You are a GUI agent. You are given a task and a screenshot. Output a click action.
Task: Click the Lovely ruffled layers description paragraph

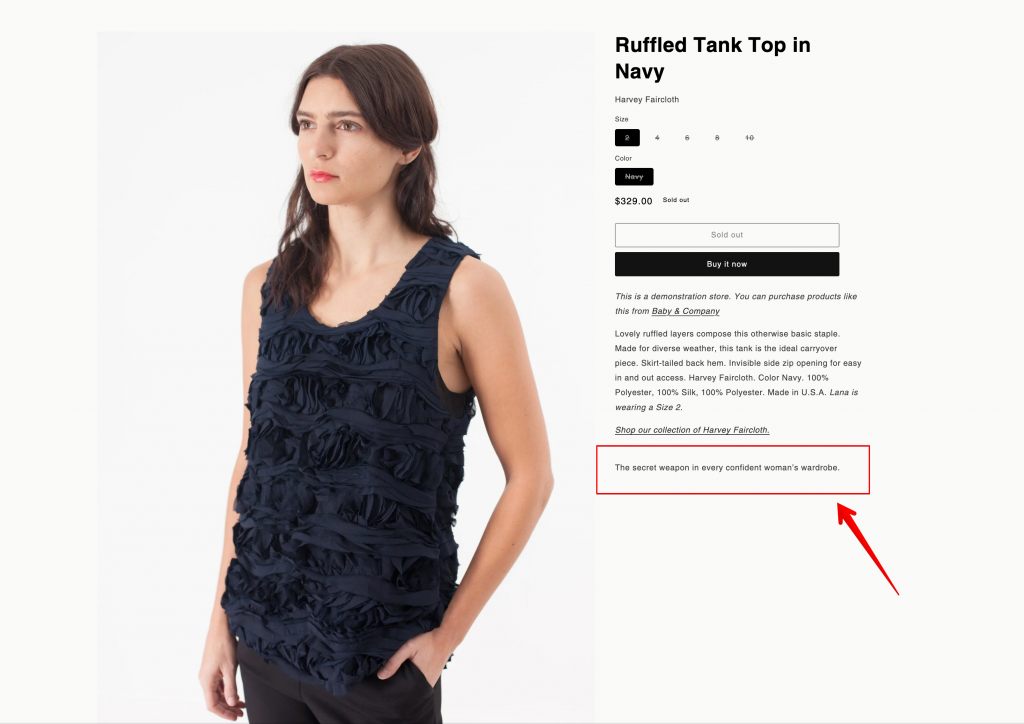tap(738, 370)
